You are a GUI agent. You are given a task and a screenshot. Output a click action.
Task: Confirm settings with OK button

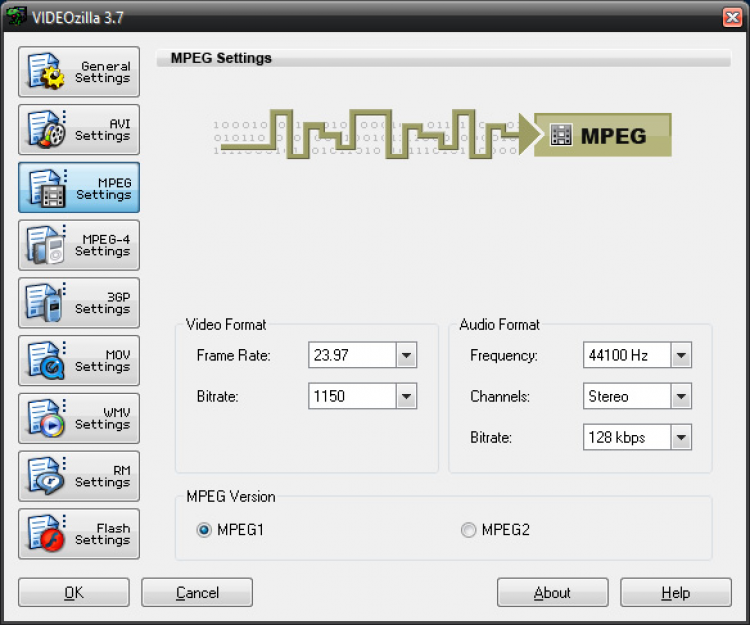pos(74,592)
